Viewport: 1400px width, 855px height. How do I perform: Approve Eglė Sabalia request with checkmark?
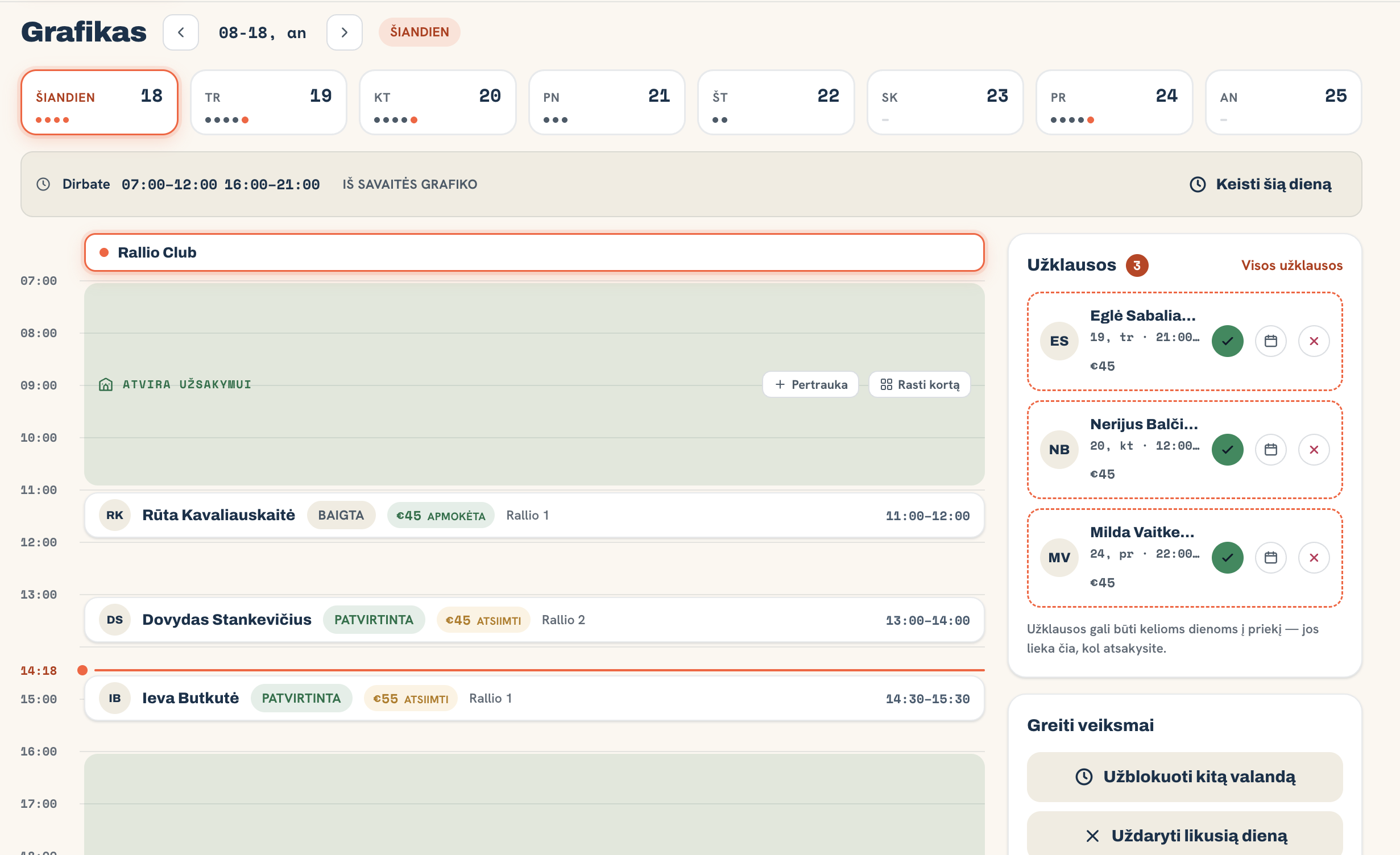pyautogui.click(x=1228, y=341)
